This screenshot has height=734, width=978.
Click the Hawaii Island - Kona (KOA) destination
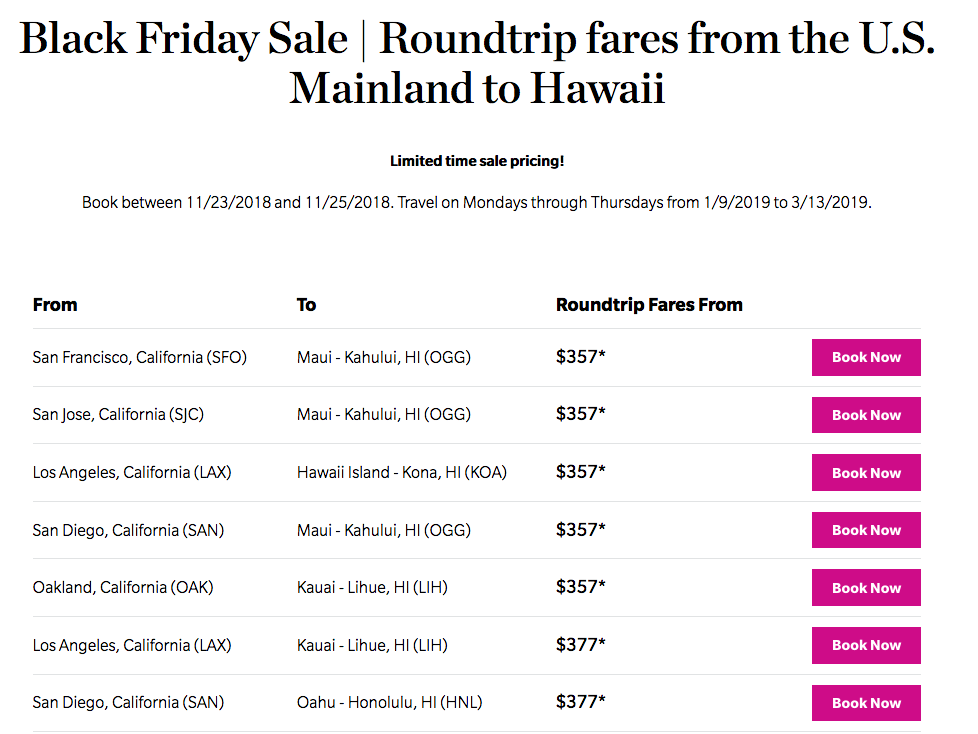401,472
